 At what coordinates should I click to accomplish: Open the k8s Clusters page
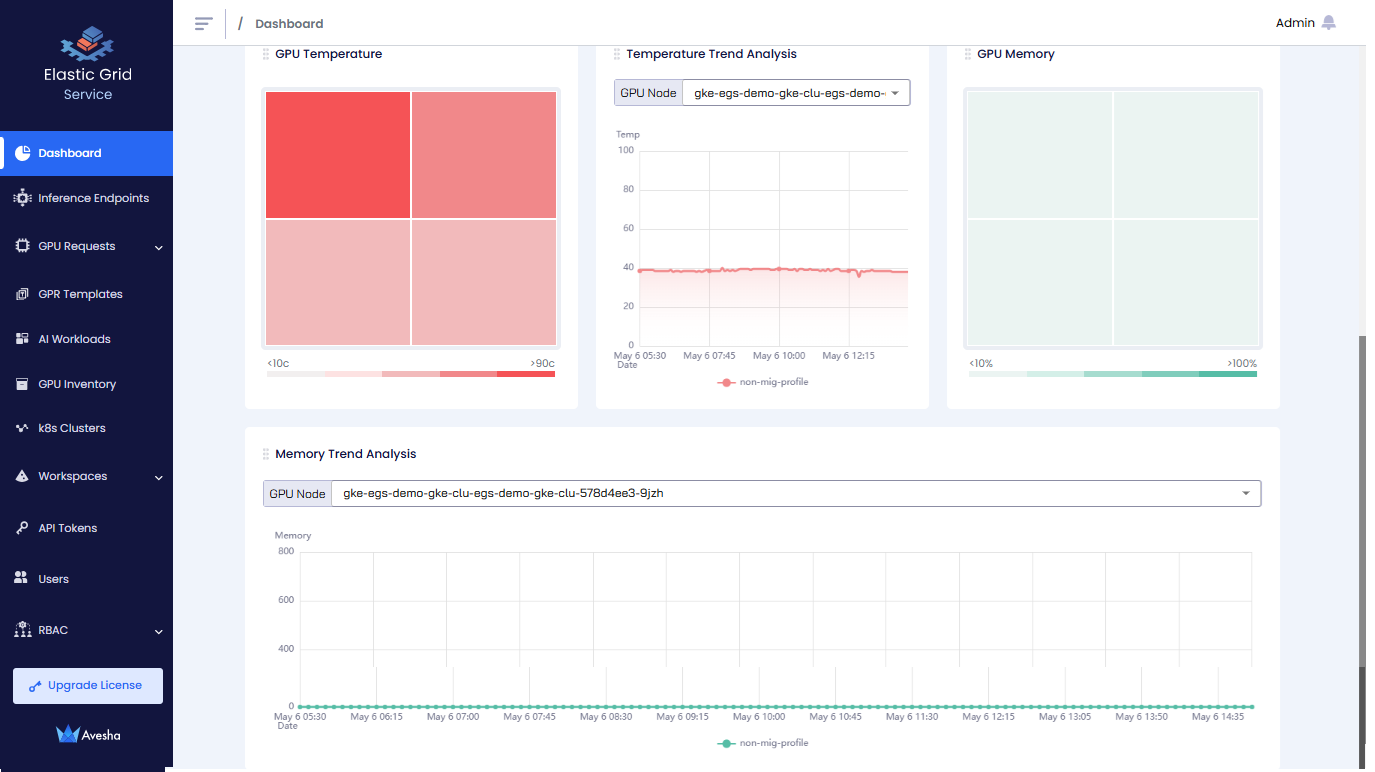click(71, 428)
